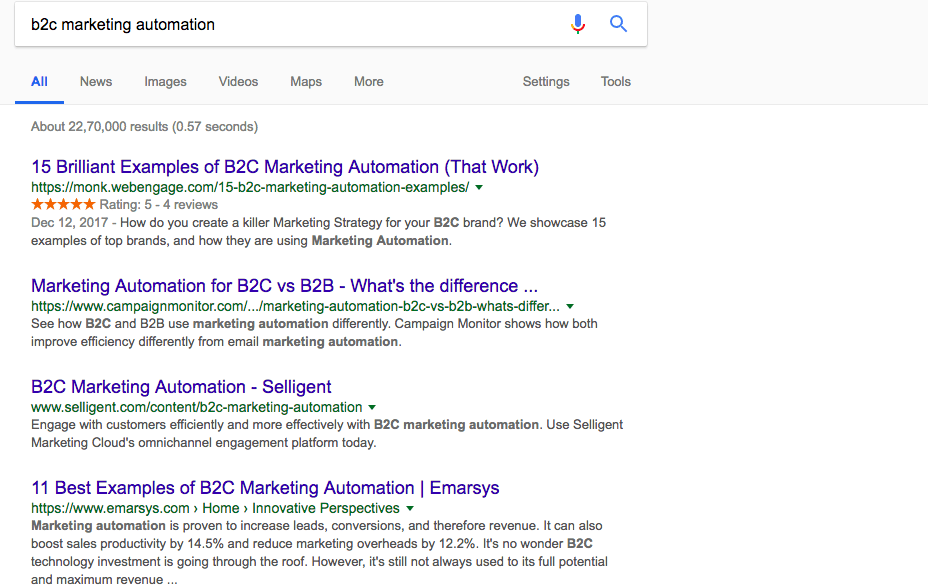Open the Maps tab
This screenshot has width=928, height=587.
(x=306, y=82)
